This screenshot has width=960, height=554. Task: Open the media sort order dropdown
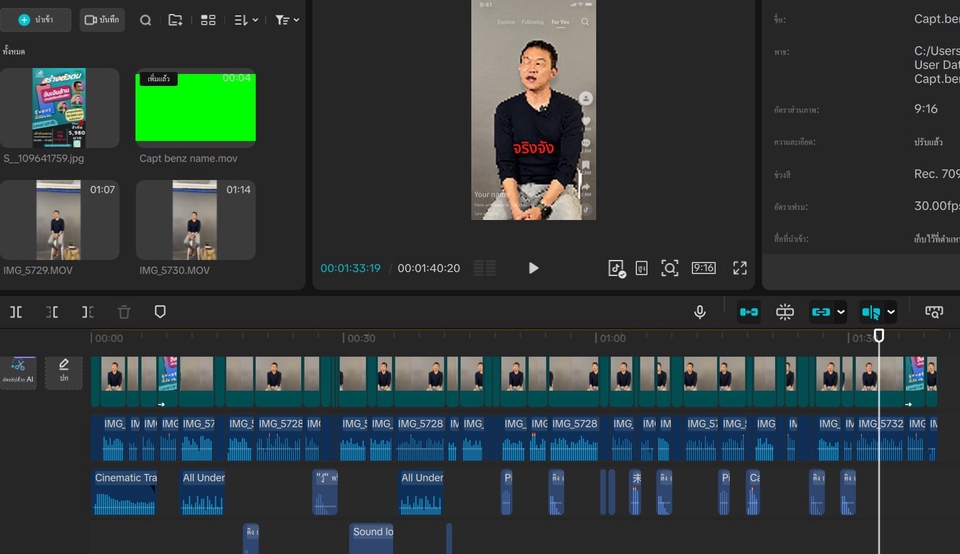(x=246, y=20)
